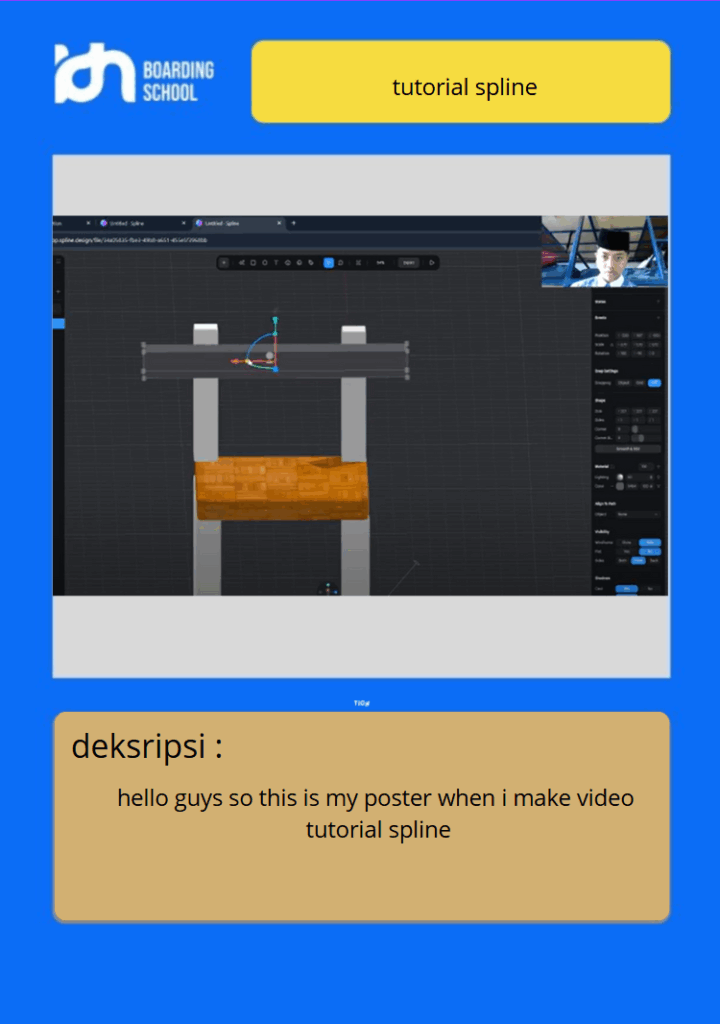Set Sides visibility to Front
This screenshot has height=1024, width=720.
point(638,560)
